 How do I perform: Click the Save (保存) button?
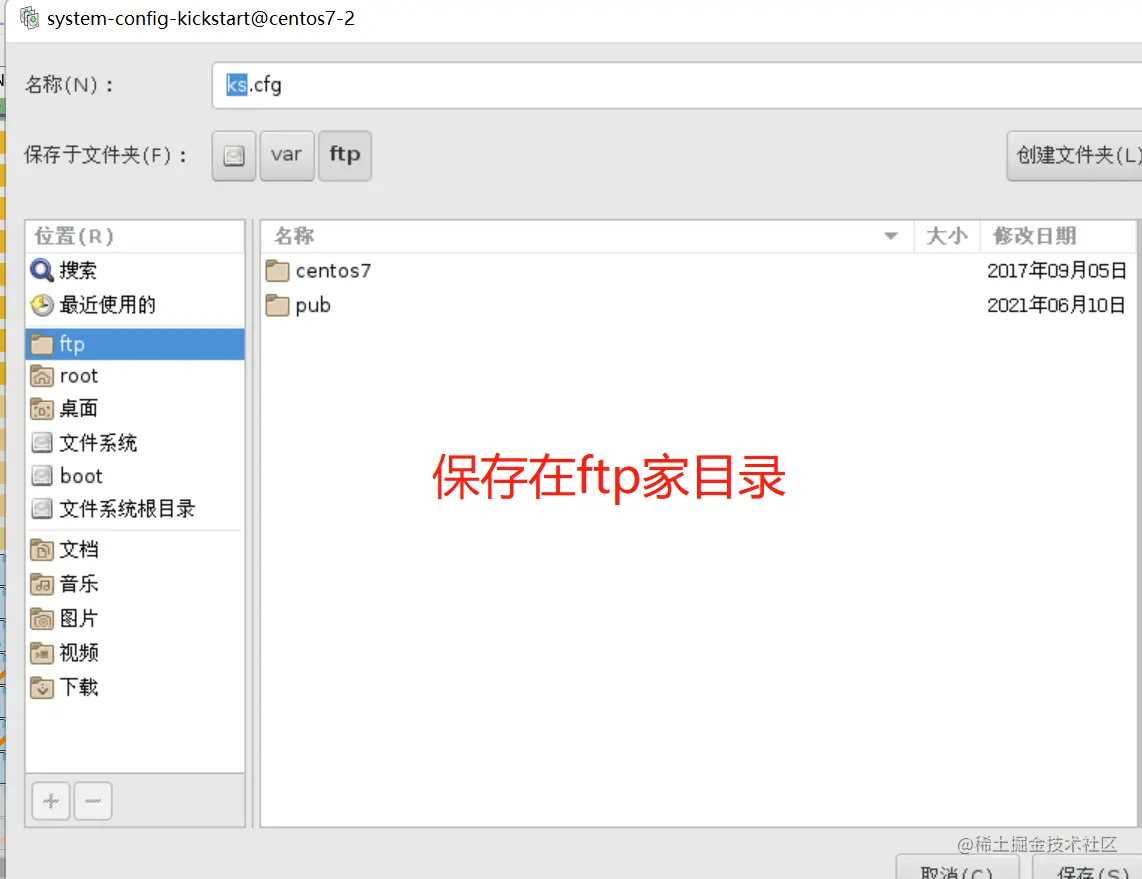click(x=1088, y=868)
